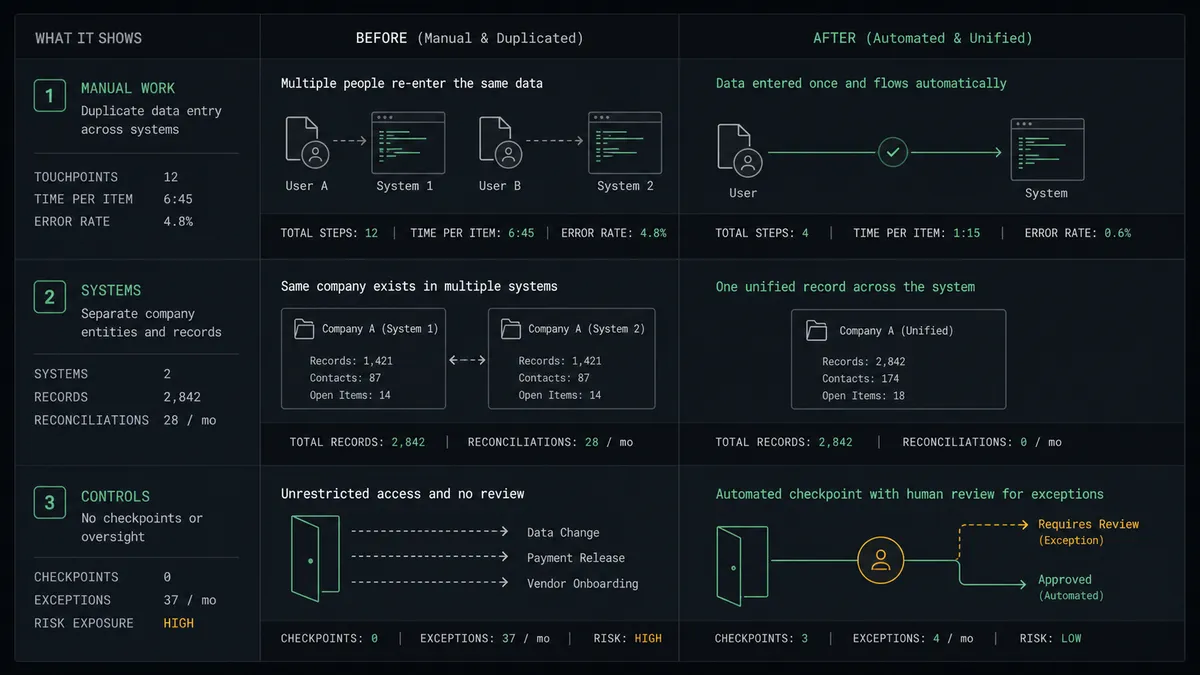Click the User A document icon
Screen dimensions: 1200x675
click(306, 142)
